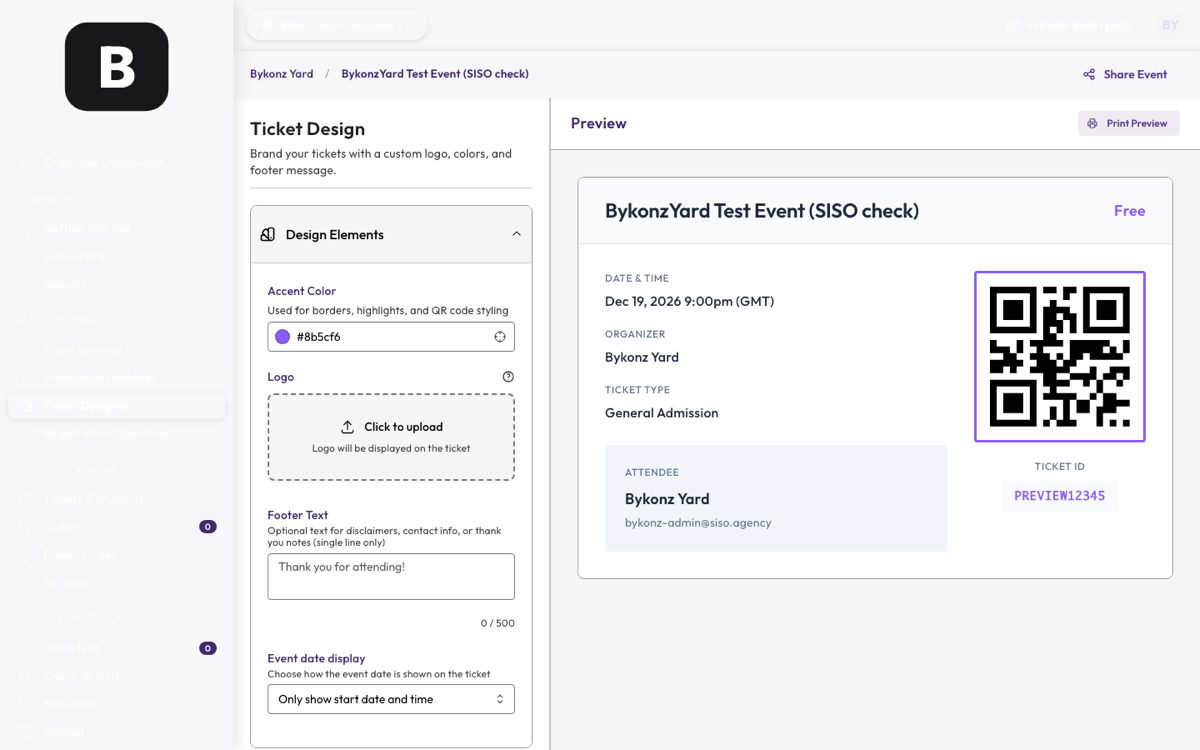The image size is (1200, 750).
Task: Click the Logo help question-mark icon
Action: pyautogui.click(x=508, y=377)
